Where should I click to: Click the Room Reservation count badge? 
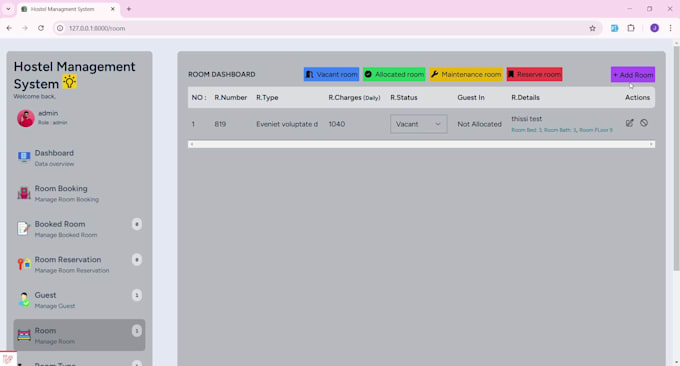click(x=137, y=260)
